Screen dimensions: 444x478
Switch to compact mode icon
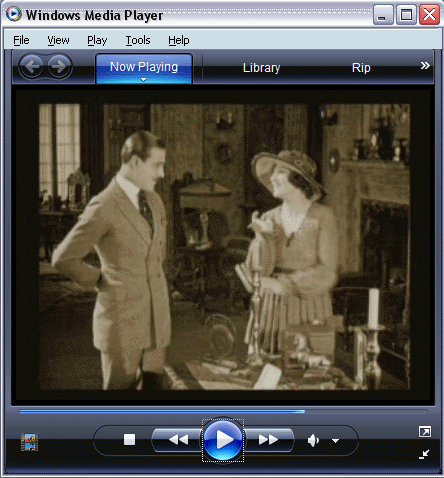pos(424,454)
